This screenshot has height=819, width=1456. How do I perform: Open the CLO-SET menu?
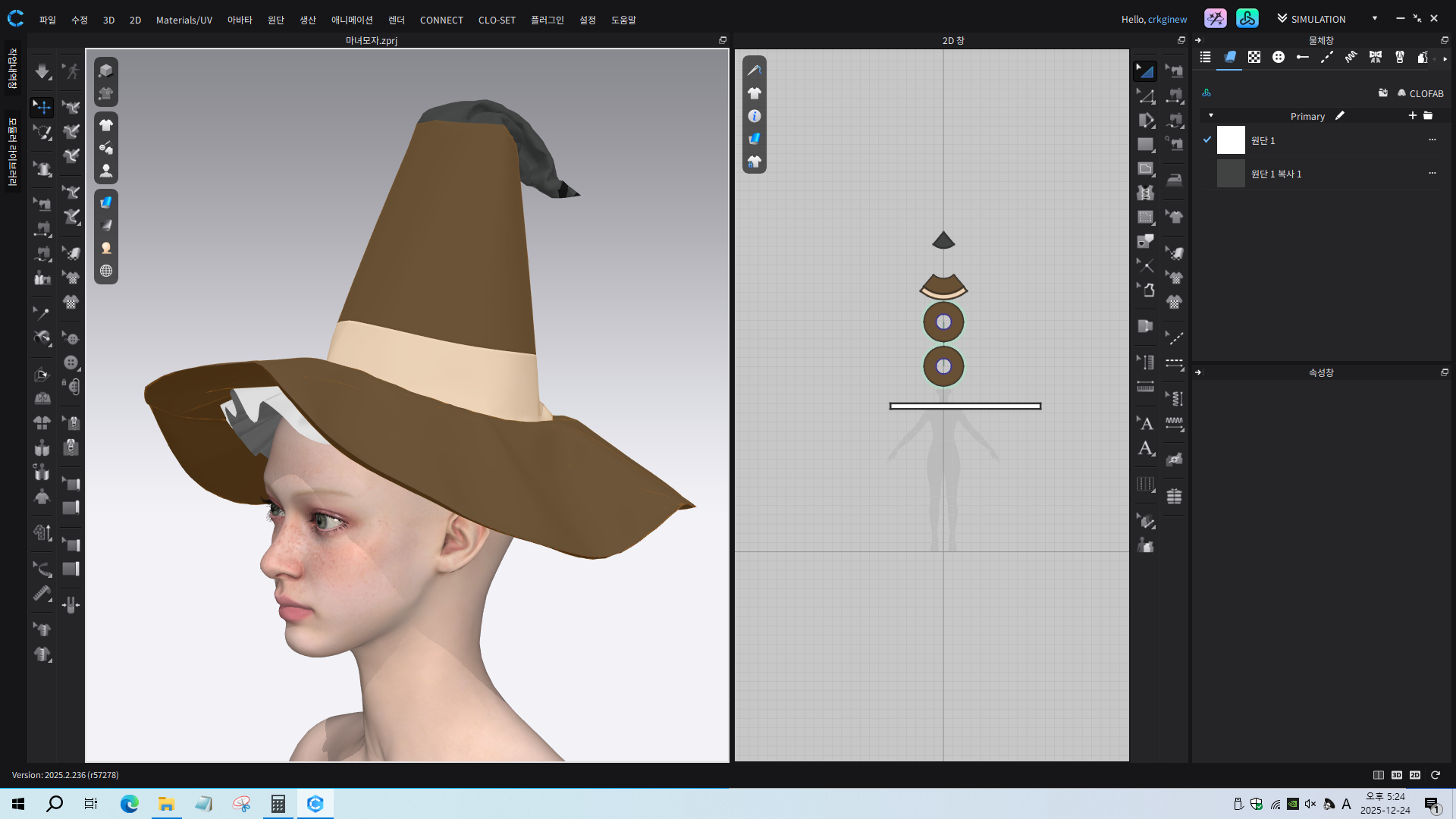(496, 20)
